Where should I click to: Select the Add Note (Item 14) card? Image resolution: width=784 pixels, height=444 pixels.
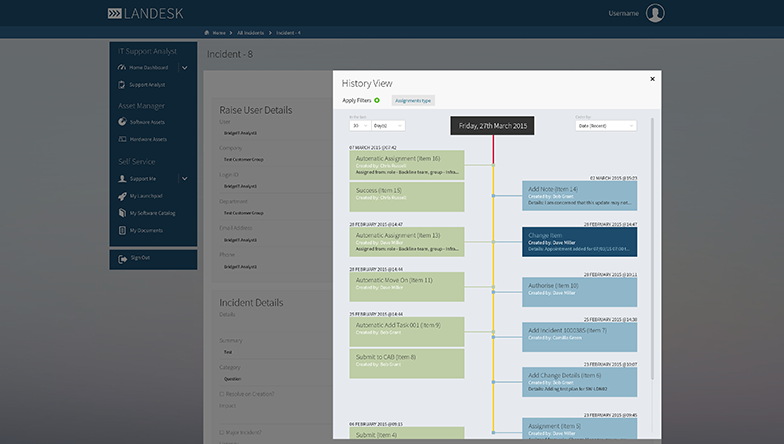tap(579, 194)
